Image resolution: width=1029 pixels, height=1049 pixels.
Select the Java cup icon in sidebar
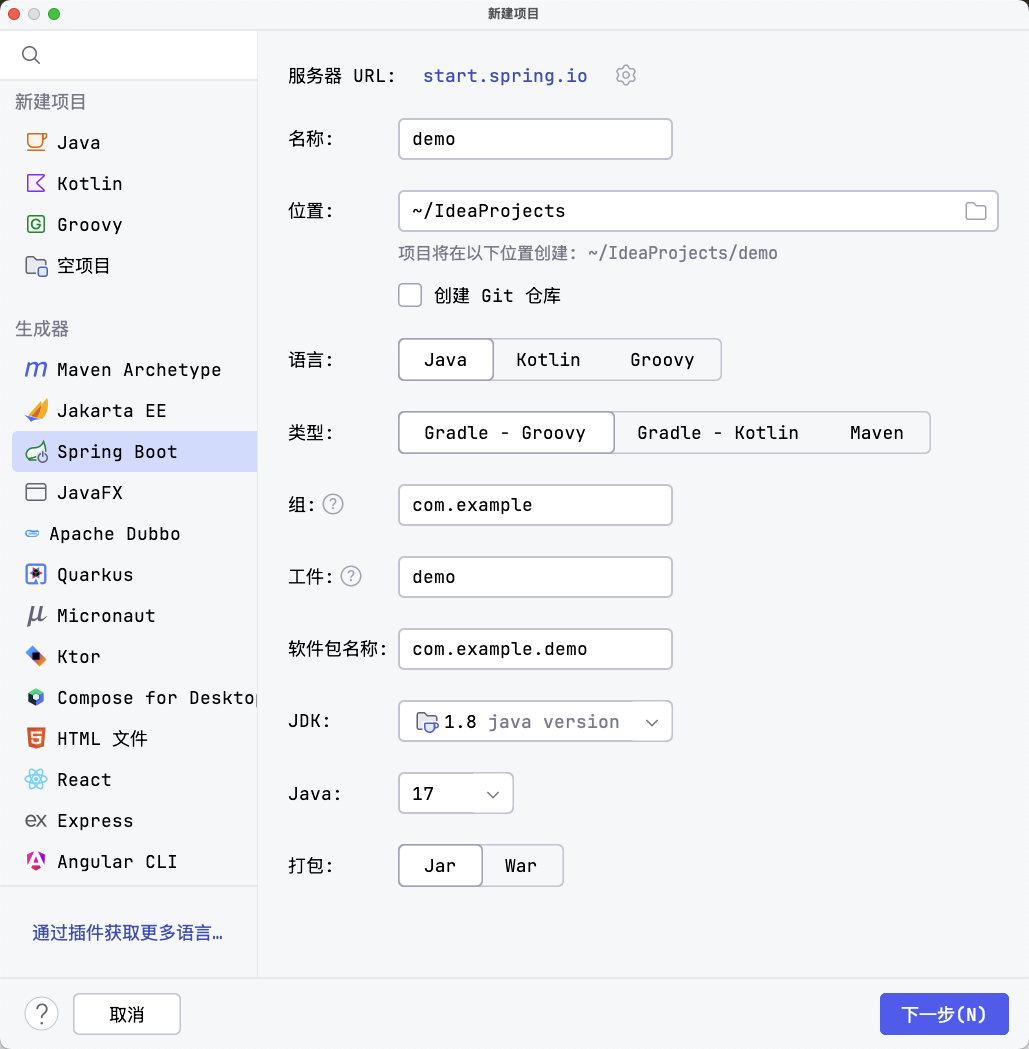tap(36, 142)
